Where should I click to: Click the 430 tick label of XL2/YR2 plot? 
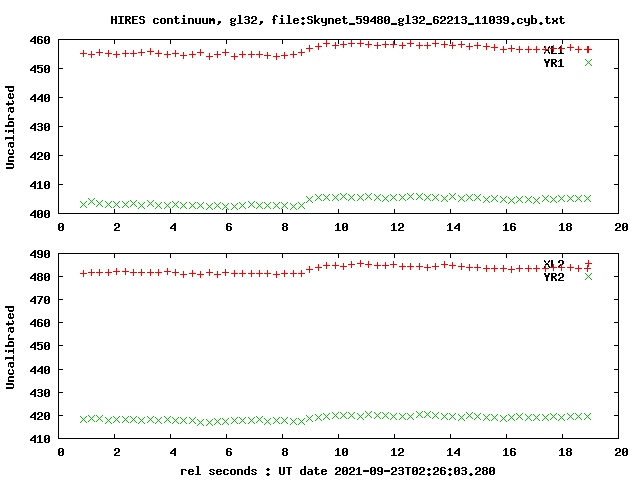click(x=40, y=393)
